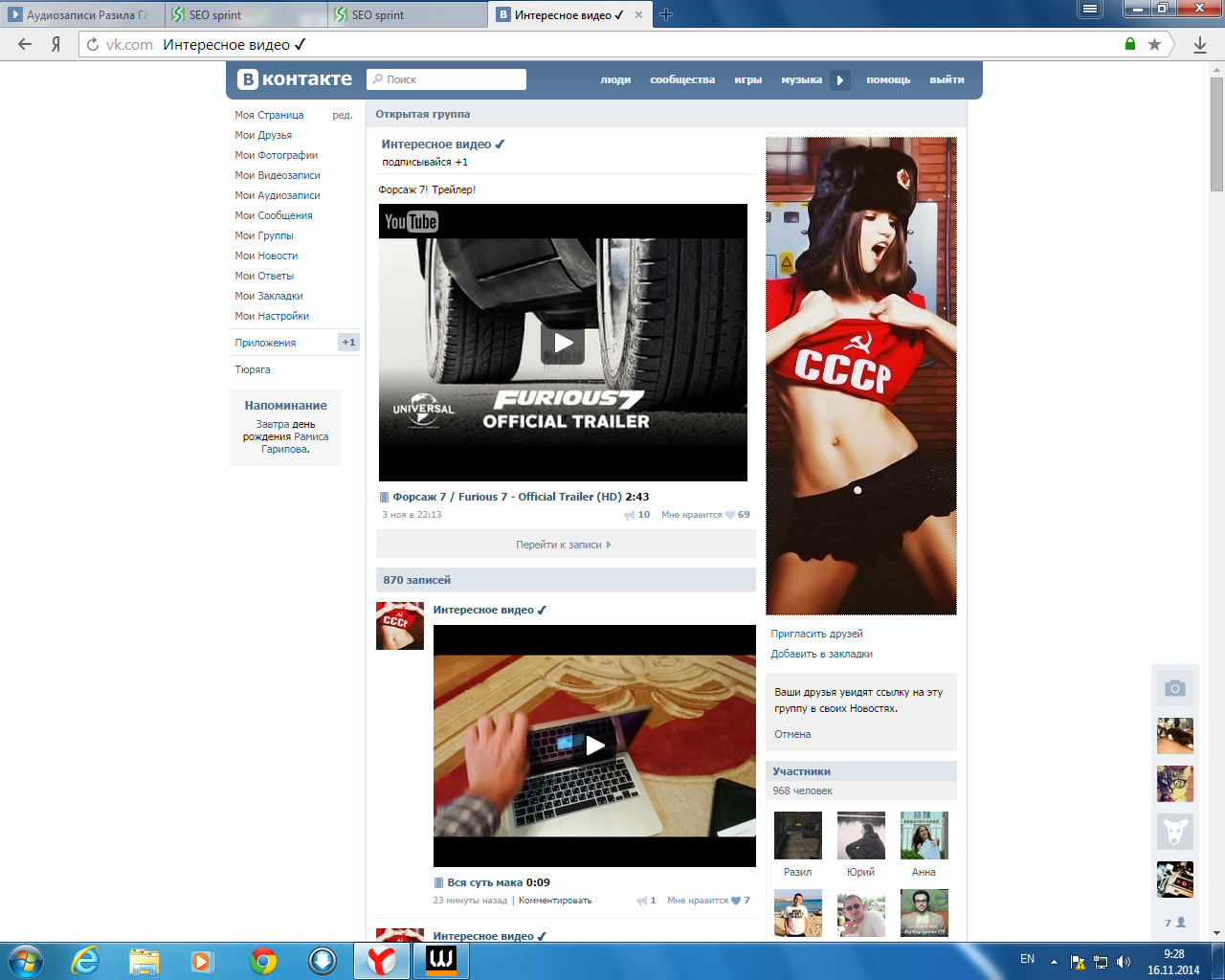Image resolution: width=1225 pixels, height=980 pixels.
Task: Click 'выйти' to log out
Action: [947, 80]
